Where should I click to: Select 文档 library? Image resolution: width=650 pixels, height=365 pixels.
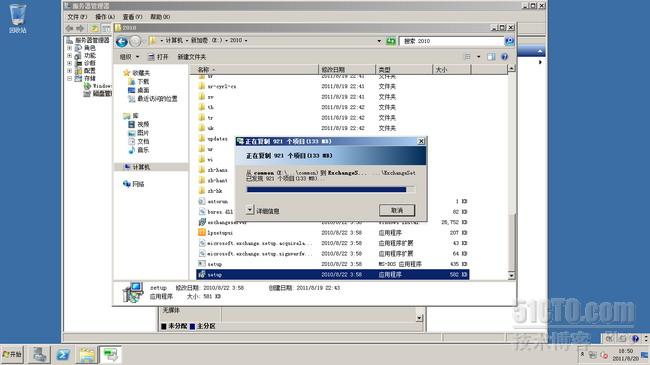[x=138, y=141]
